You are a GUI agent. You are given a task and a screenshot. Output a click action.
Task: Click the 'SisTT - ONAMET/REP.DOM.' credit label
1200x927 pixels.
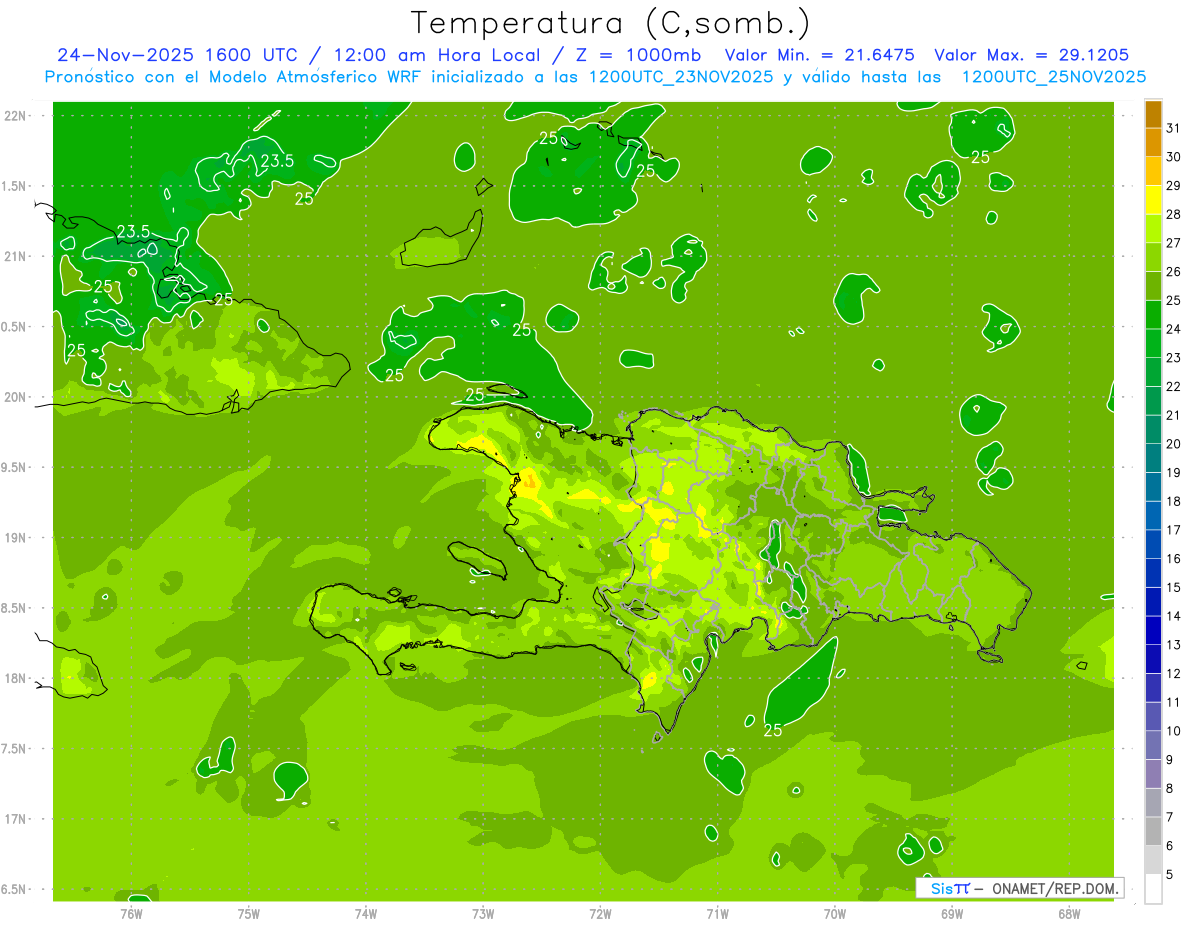tap(1019, 888)
